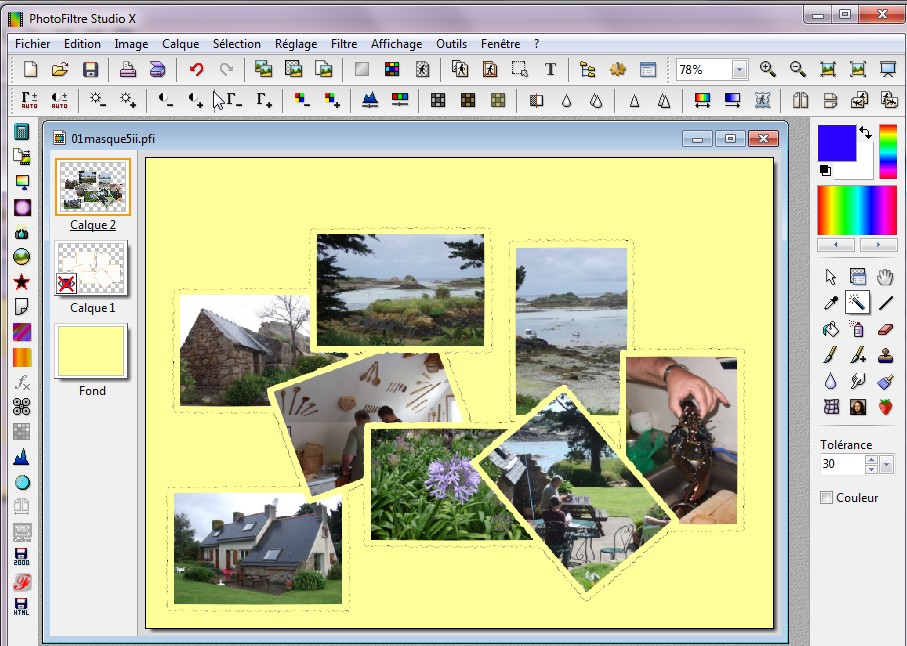Toggle the visibility marker on Calque 1
Image resolution: width=907 pixels, height=646 pixels.
[67, 283]
